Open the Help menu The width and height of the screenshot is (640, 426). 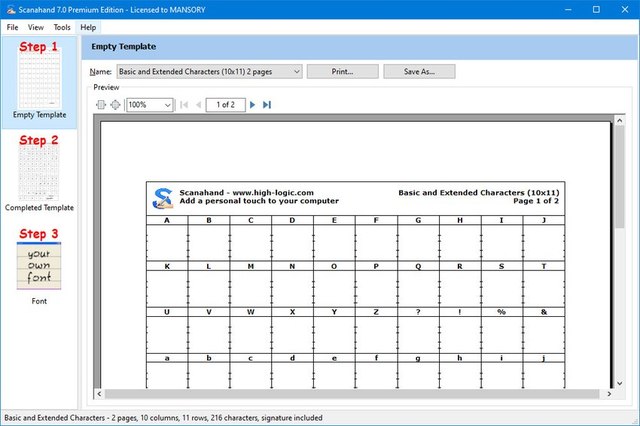tap(88, 27)
